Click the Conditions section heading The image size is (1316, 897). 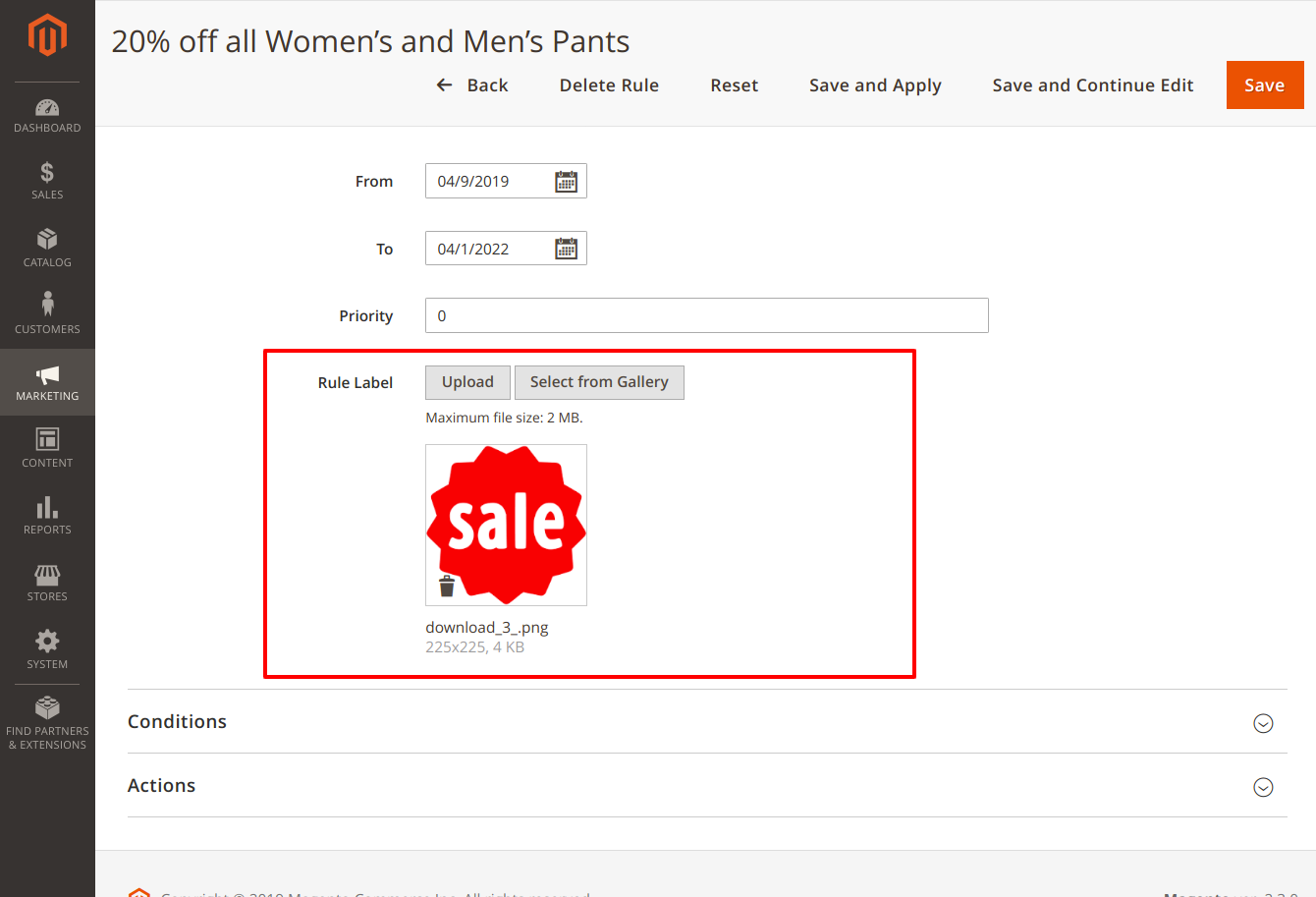click(178, 721)
